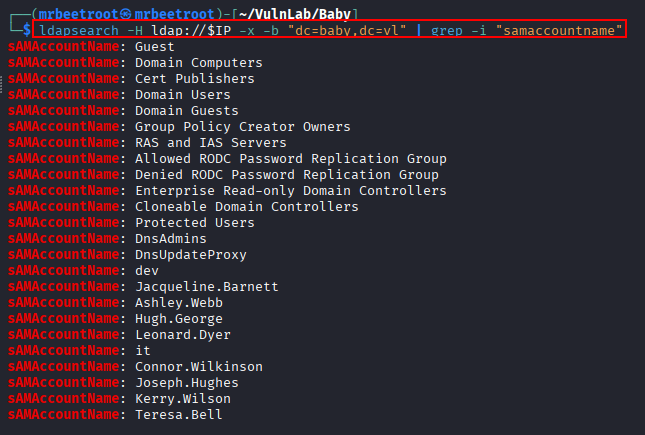Click the 'mrbeetroot' username before the prompt symbol
Screen dimensions: 645x435
(79, 14)
